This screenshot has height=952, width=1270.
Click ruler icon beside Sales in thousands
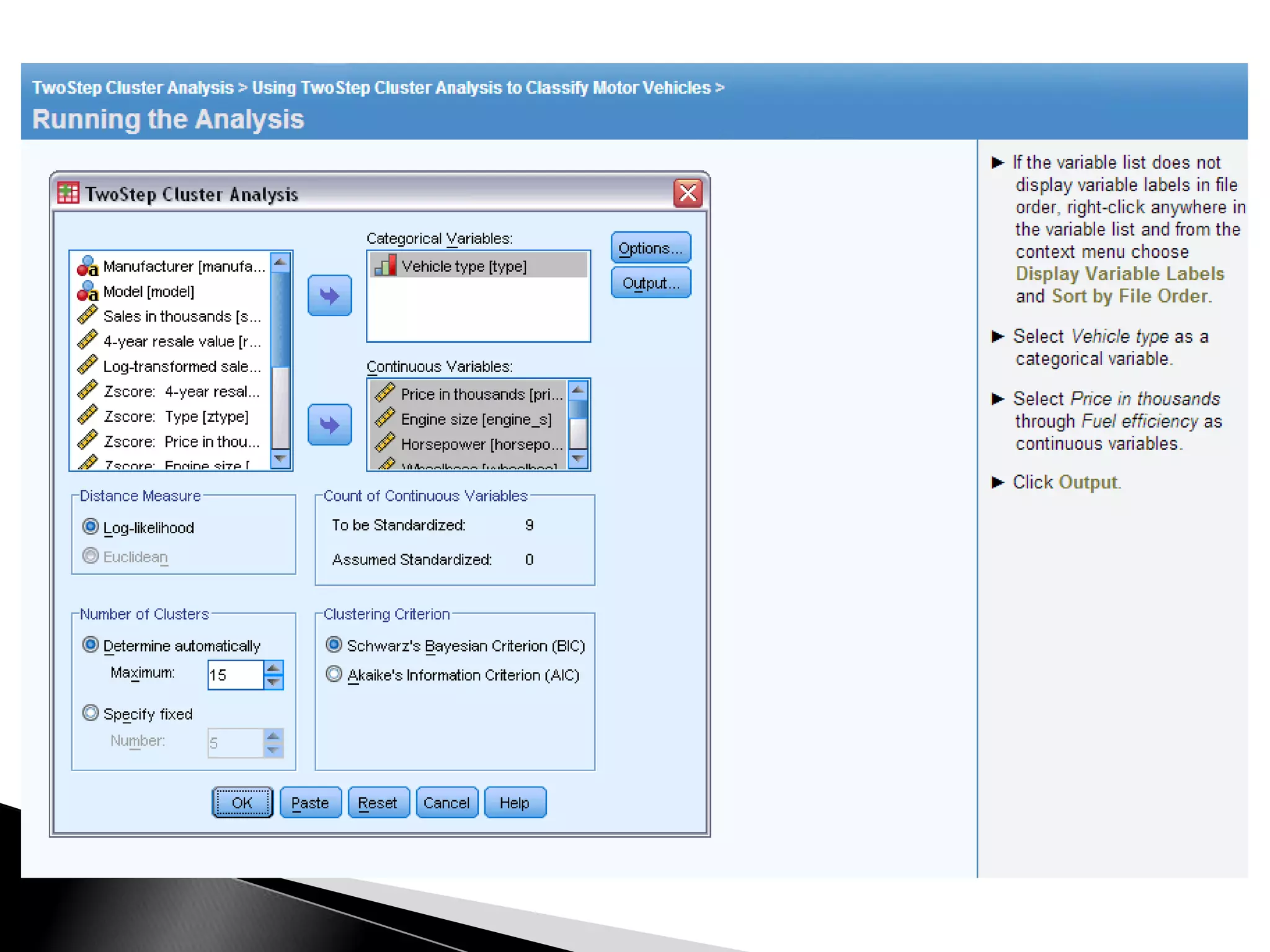tap(87, 315)
